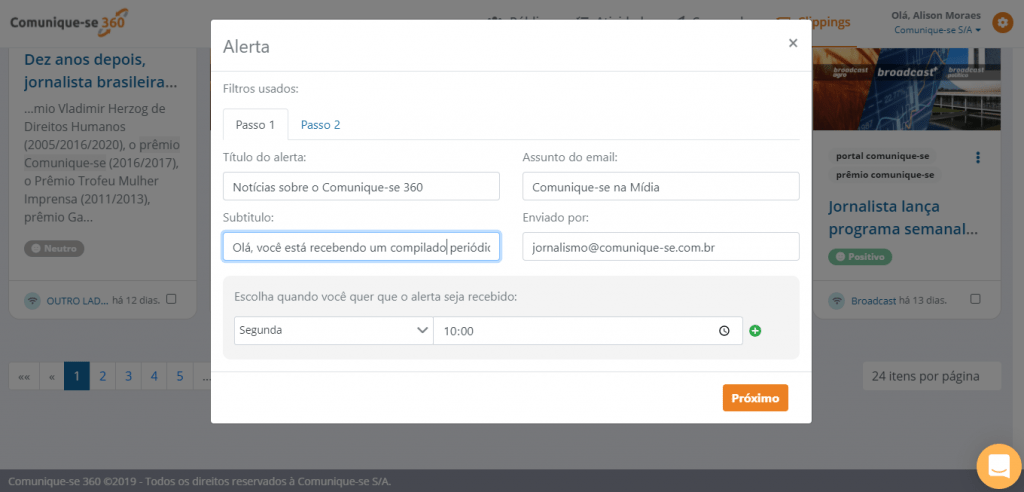Switch to the Passo 2 tab

(x=321, y=125)
